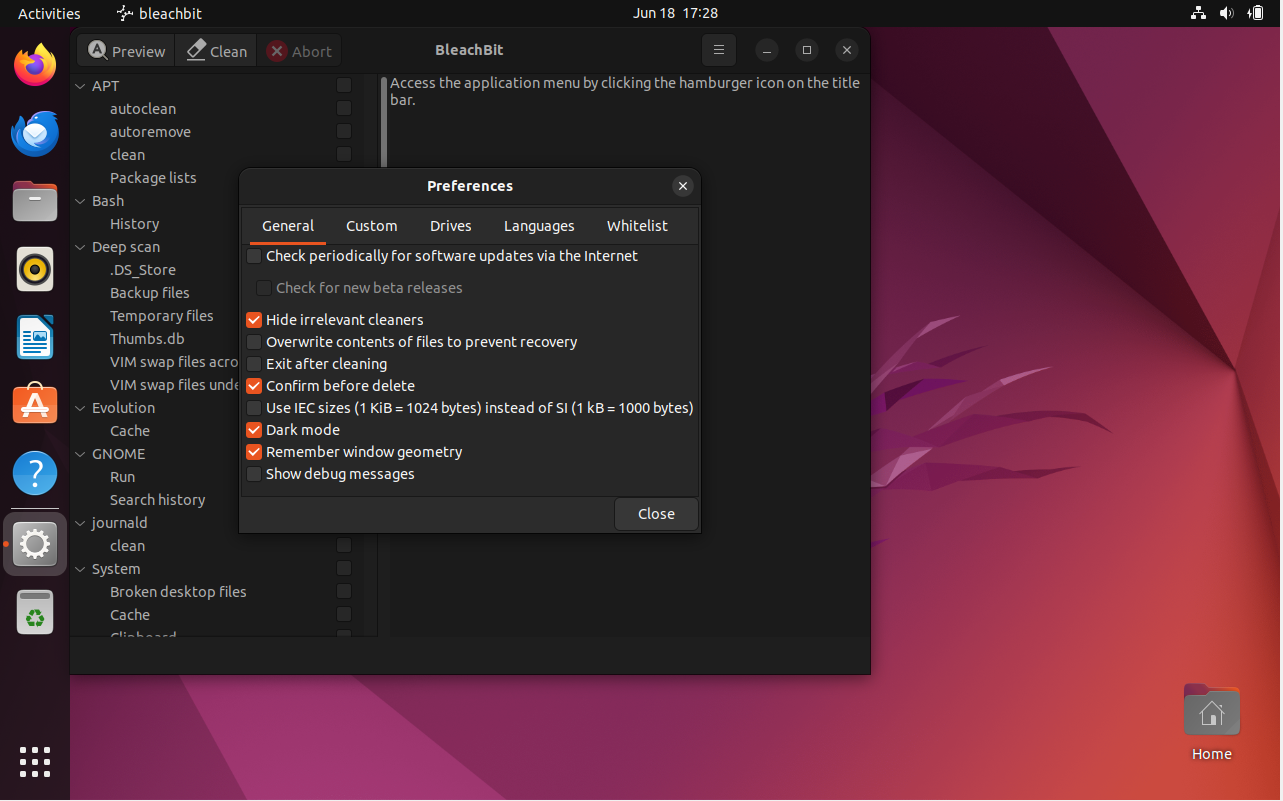This screenshot has width=1283, height=801.
Task: Open the Drives tab
Action: 451,226
